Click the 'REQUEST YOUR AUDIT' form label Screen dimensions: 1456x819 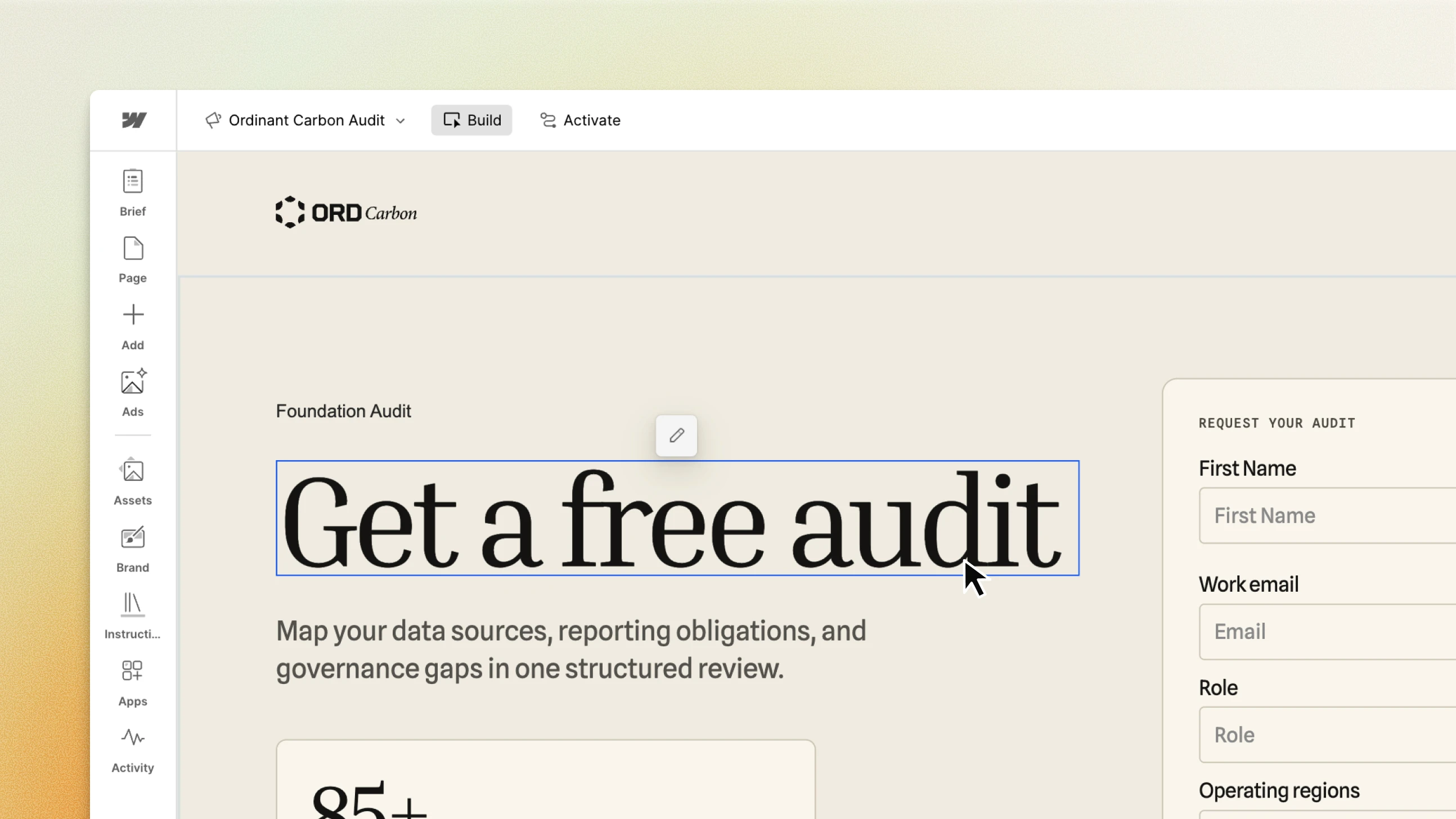click(1277, 423)
